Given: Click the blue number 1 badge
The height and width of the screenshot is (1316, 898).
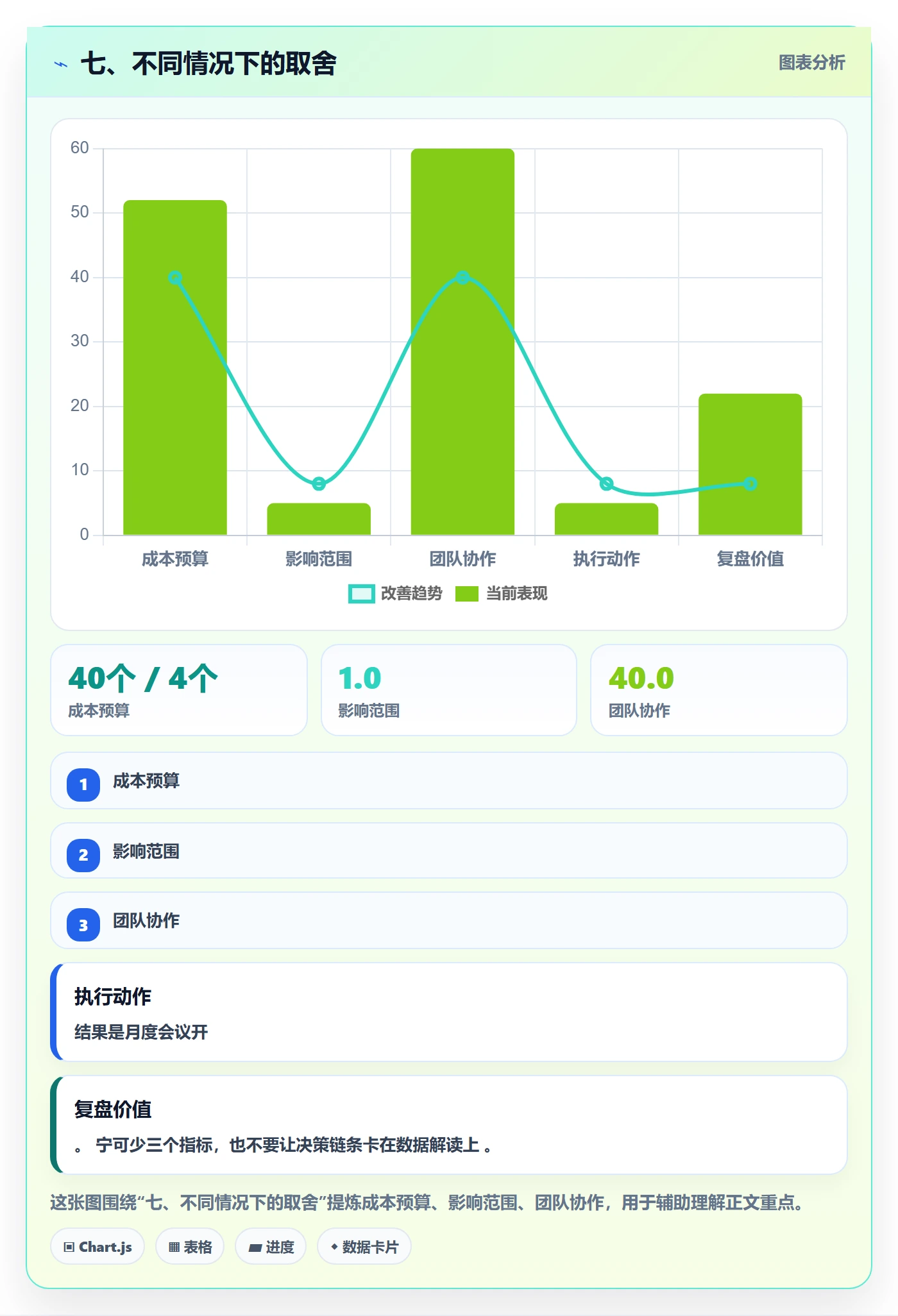Looking at the screenshot, I should tap(83, 784).
